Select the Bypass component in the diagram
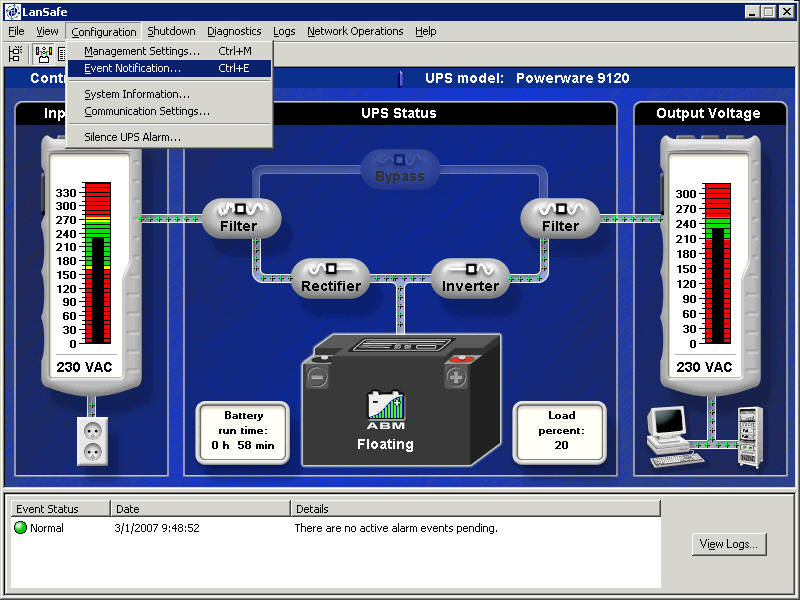Screen dimensions: 800x600 coord(400,169)
